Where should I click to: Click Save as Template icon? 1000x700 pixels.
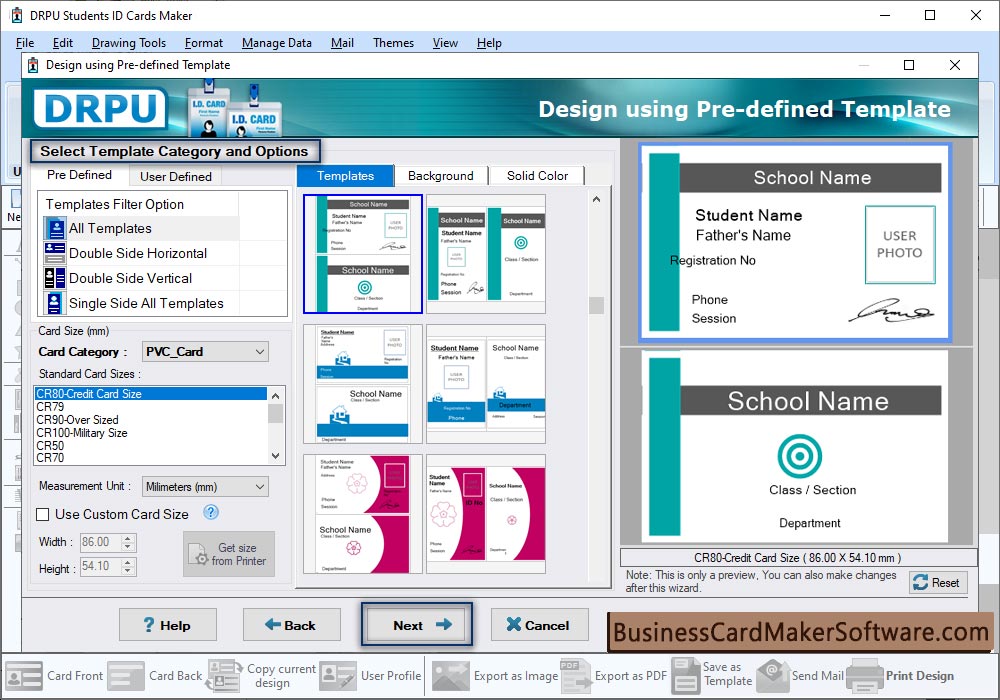(x=686, y=676)
